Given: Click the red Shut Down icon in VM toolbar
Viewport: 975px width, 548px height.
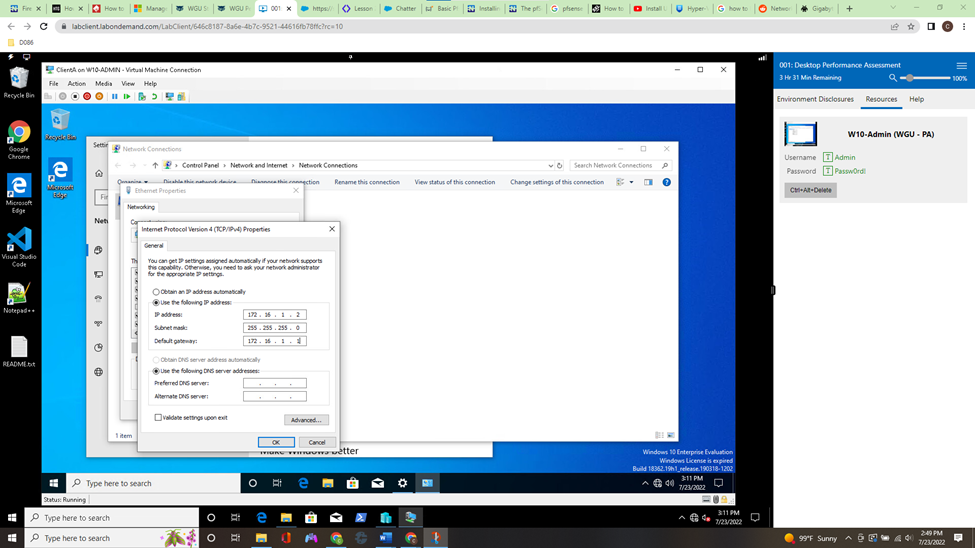Looking at the screenshot, I should [87, 96].
